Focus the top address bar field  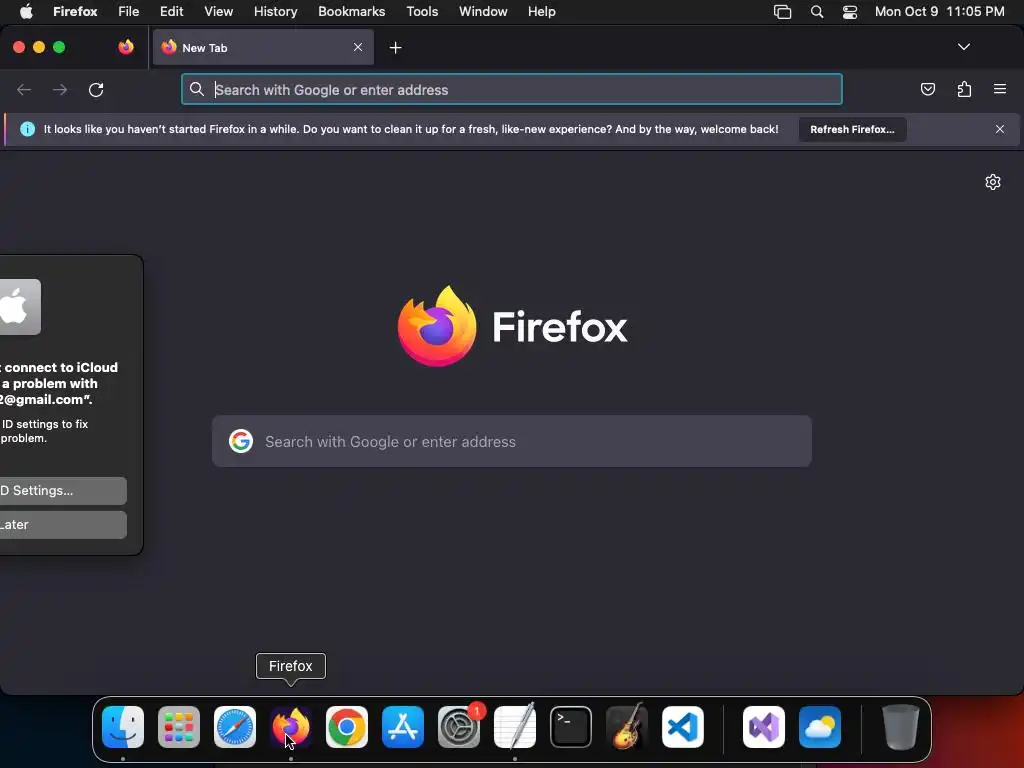[x=511, y=89]
